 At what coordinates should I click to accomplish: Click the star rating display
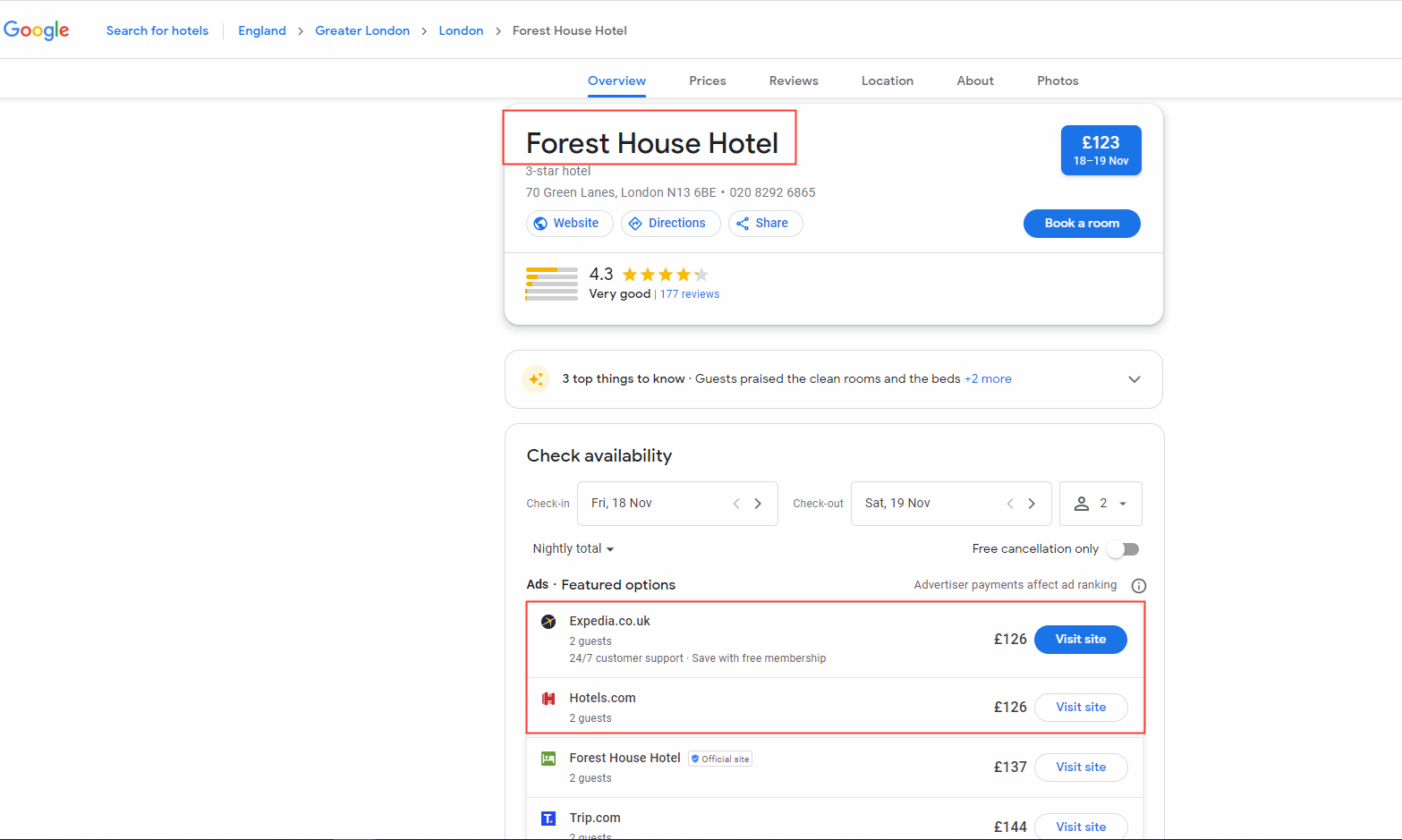[x=666, y=275]
